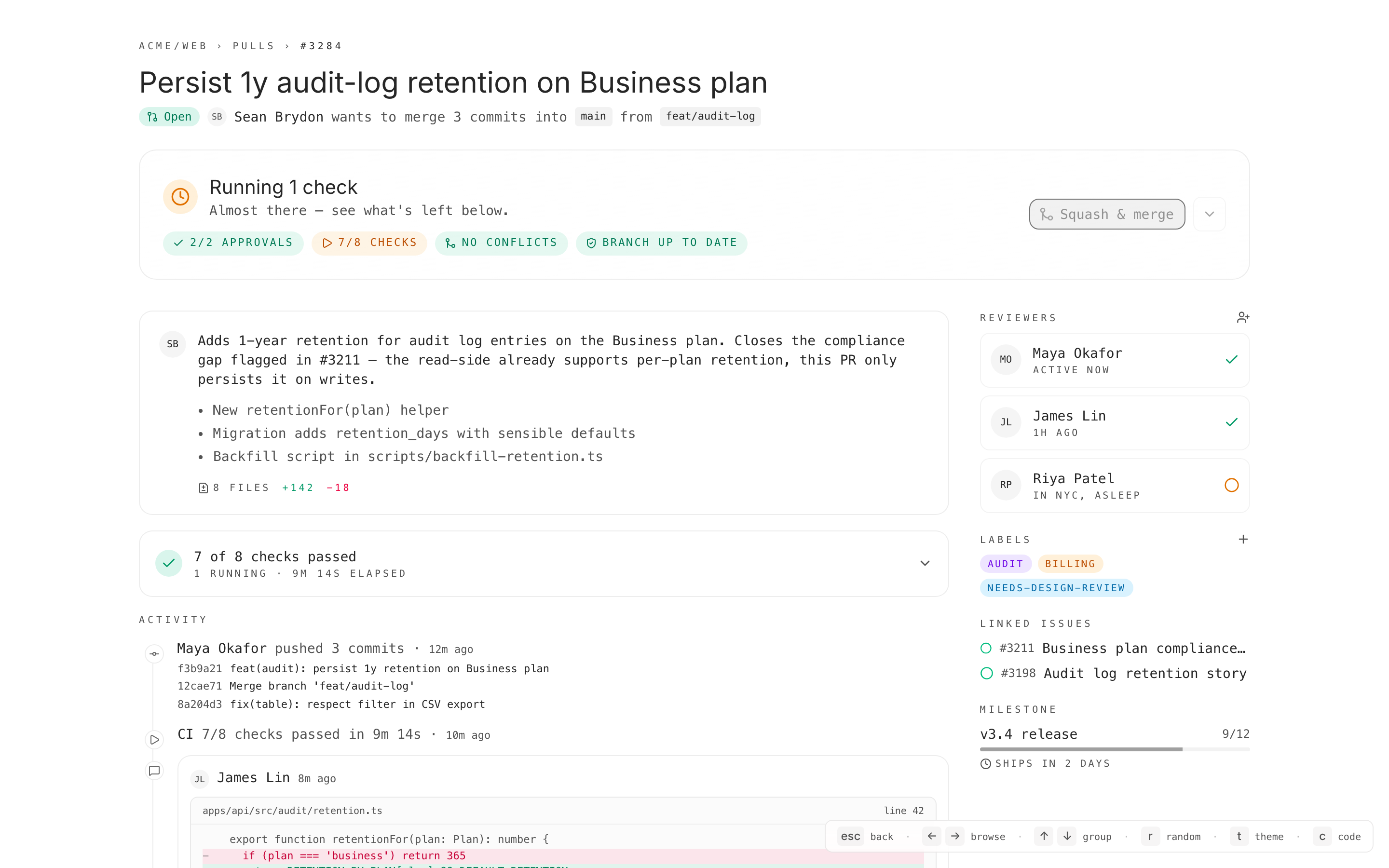Click the left arrow browse key

pos(932,837)
